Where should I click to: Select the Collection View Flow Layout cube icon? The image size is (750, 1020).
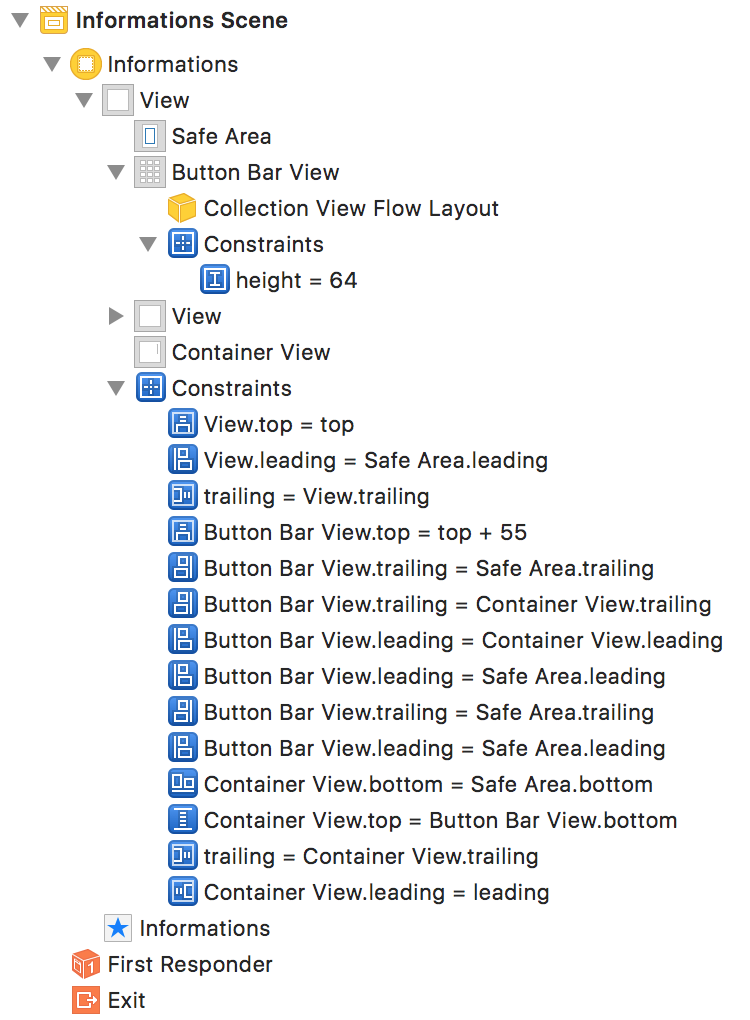182,208
